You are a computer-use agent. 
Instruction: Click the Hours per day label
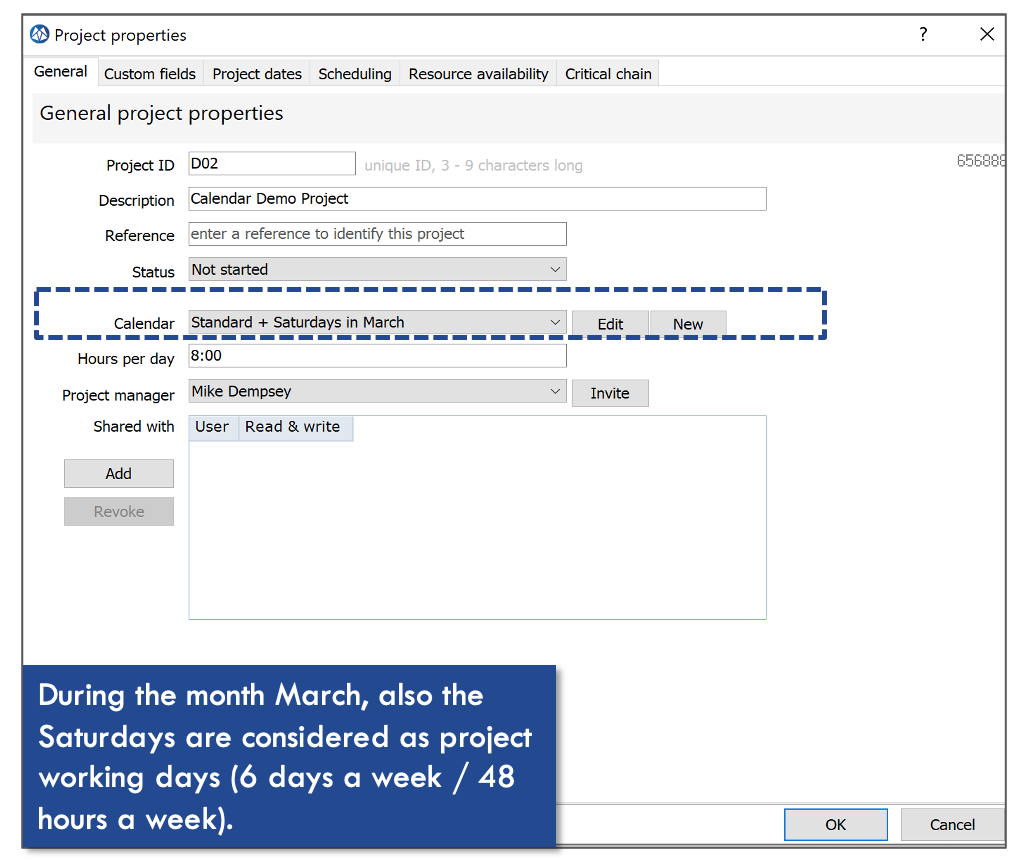tap(126, 359)
